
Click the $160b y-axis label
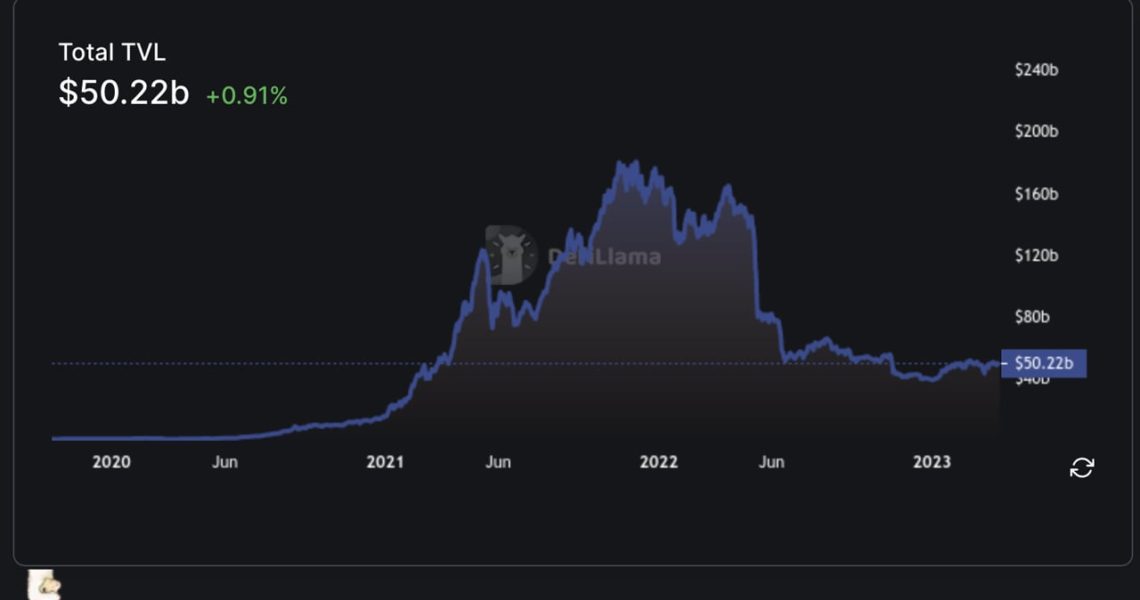1036,194
